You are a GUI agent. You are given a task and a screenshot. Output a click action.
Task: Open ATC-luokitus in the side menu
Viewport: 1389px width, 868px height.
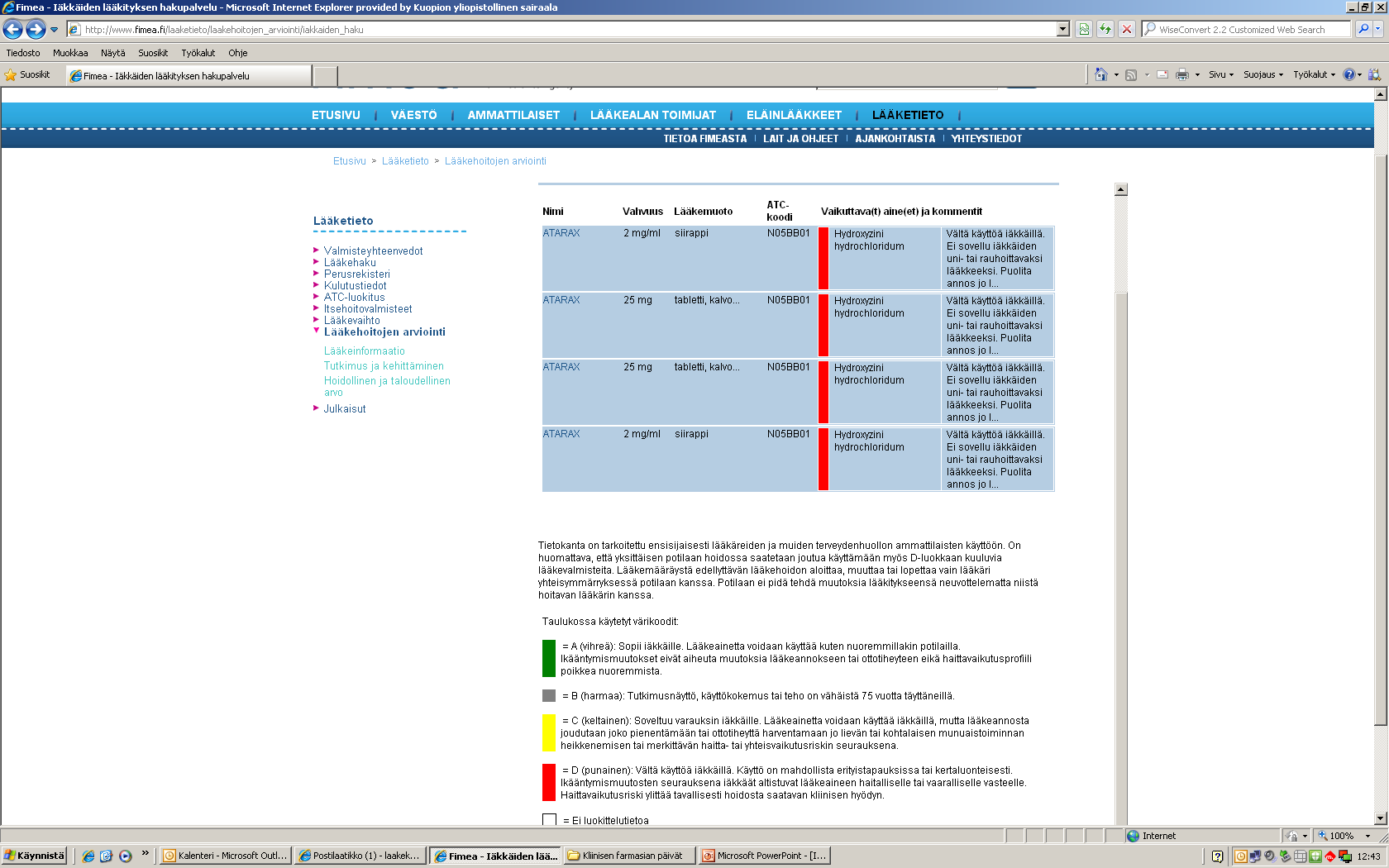[354, 298]
